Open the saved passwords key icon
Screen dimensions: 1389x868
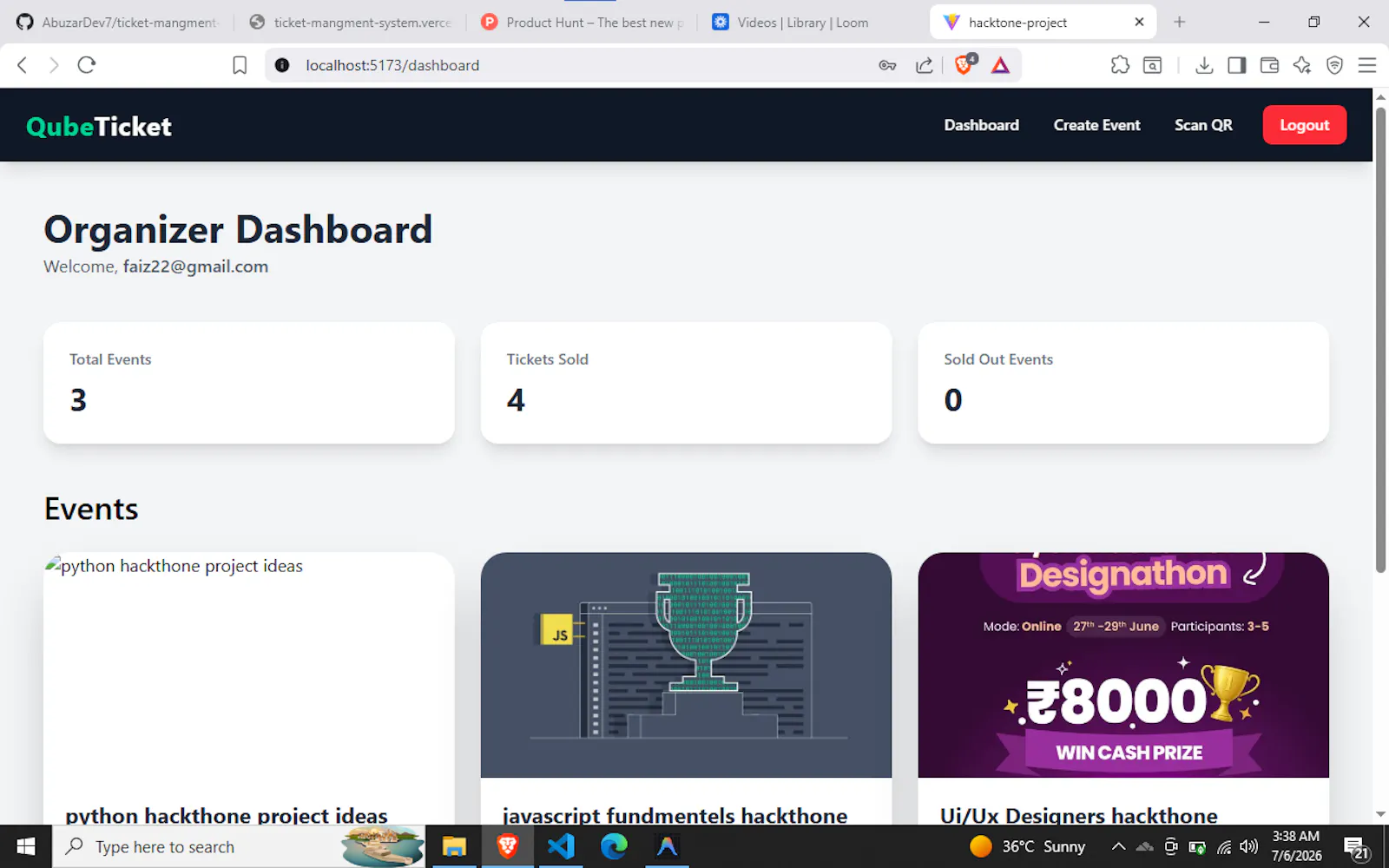coord(887,65)
